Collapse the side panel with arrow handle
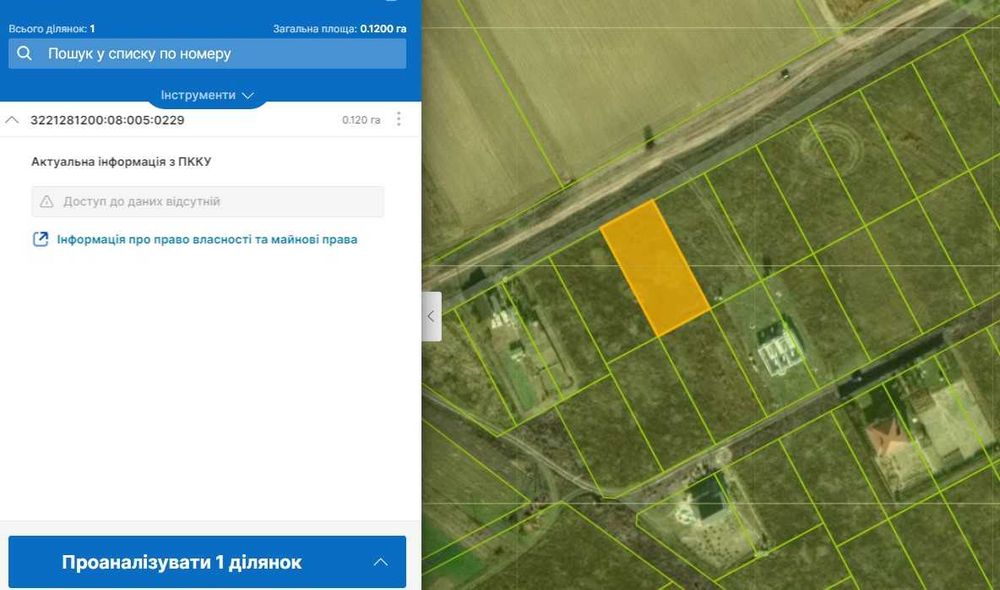The image size is (1000, 590). click(x=432, y=316)
